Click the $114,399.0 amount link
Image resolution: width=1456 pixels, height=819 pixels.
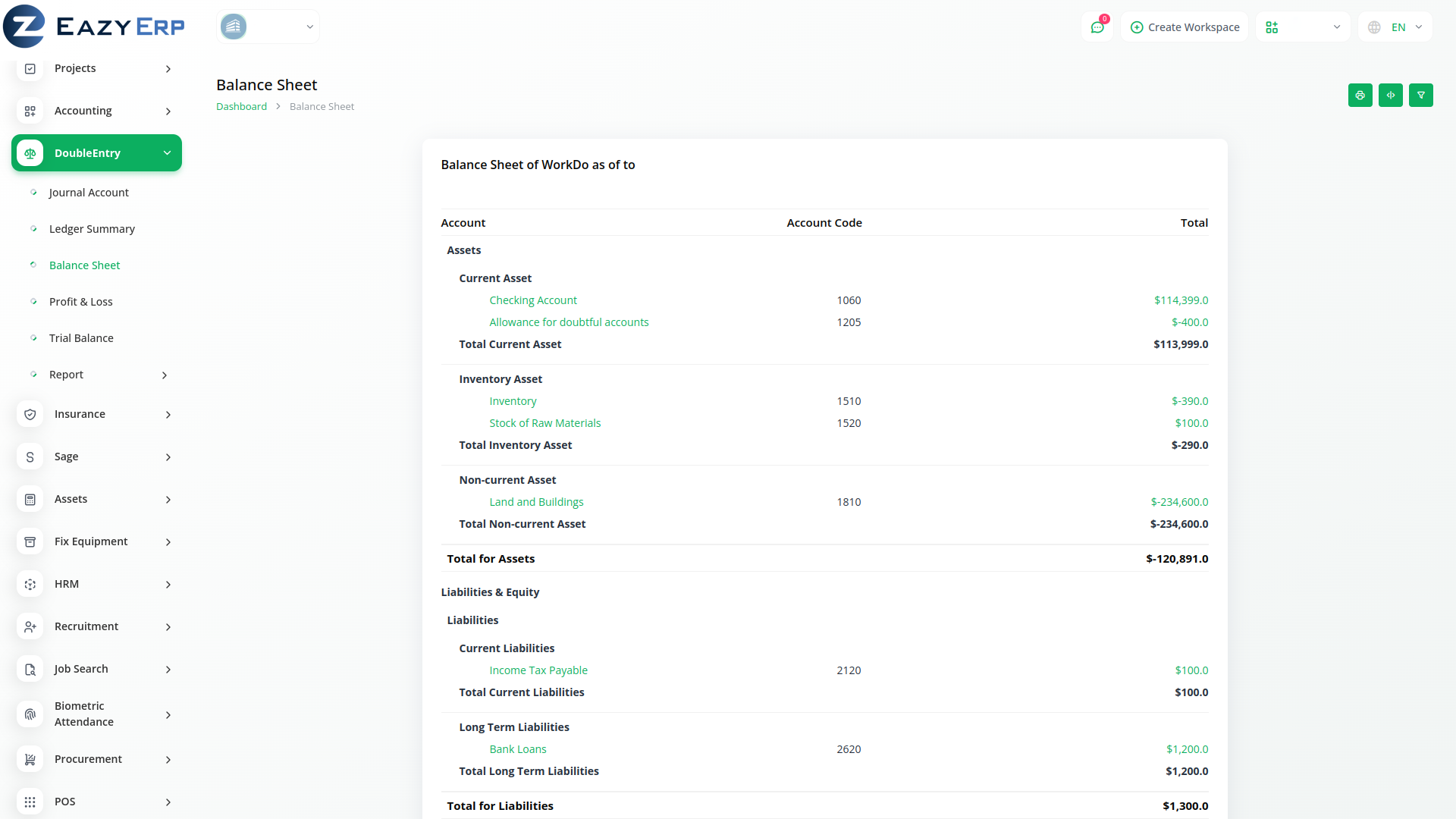click(1181, 300)
